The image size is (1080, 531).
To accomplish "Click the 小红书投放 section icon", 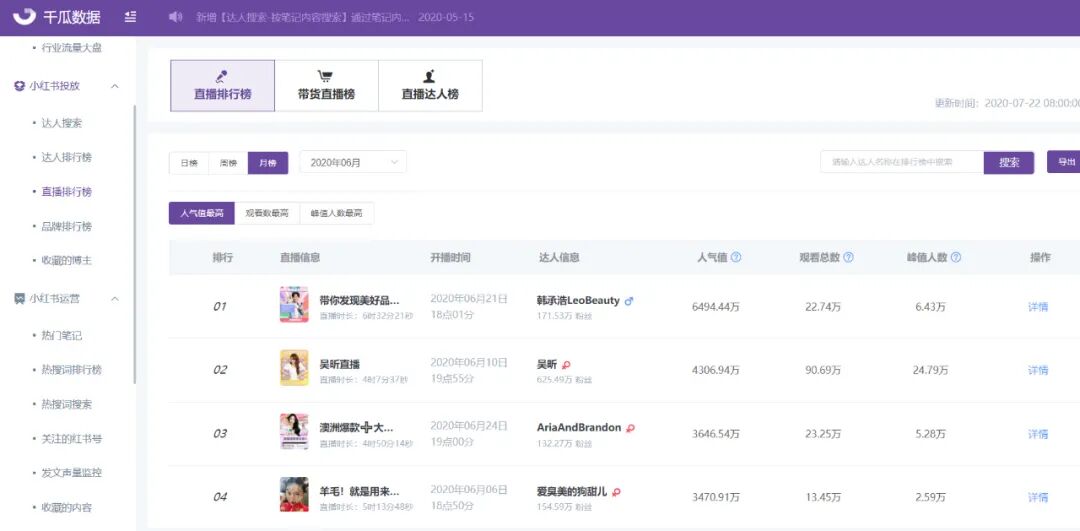I will click(x=19, y=86).
